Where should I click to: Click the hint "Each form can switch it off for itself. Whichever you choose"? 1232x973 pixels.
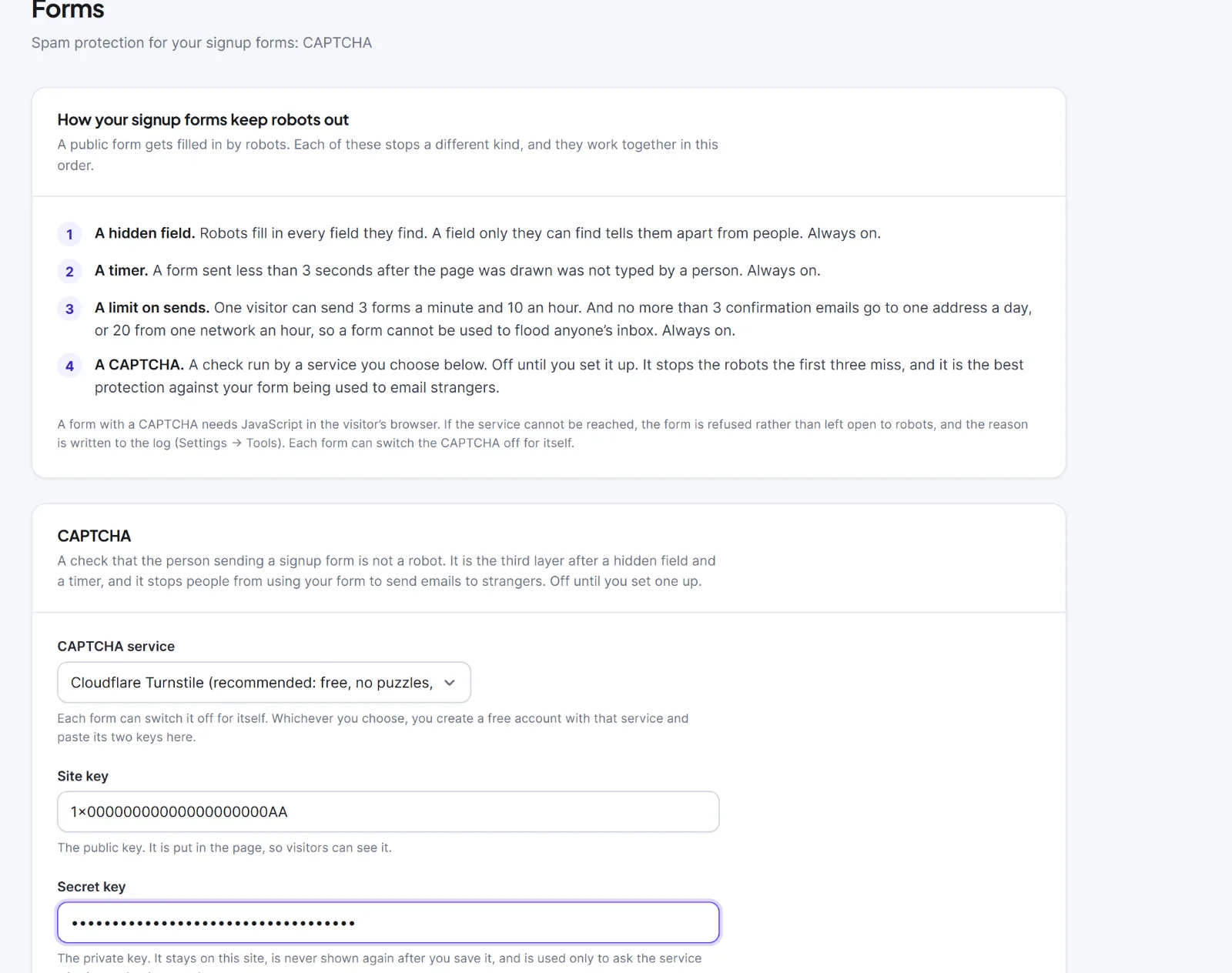click(x=373, y=727)
